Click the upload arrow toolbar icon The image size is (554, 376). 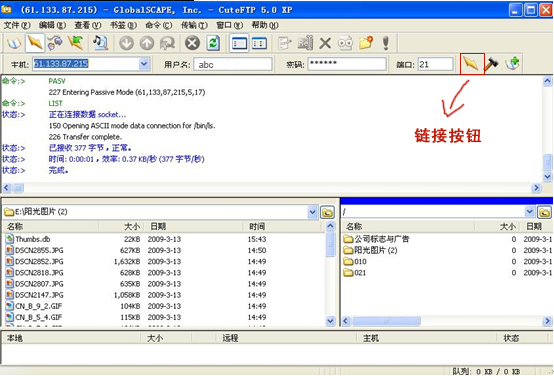tap(147, 43)
